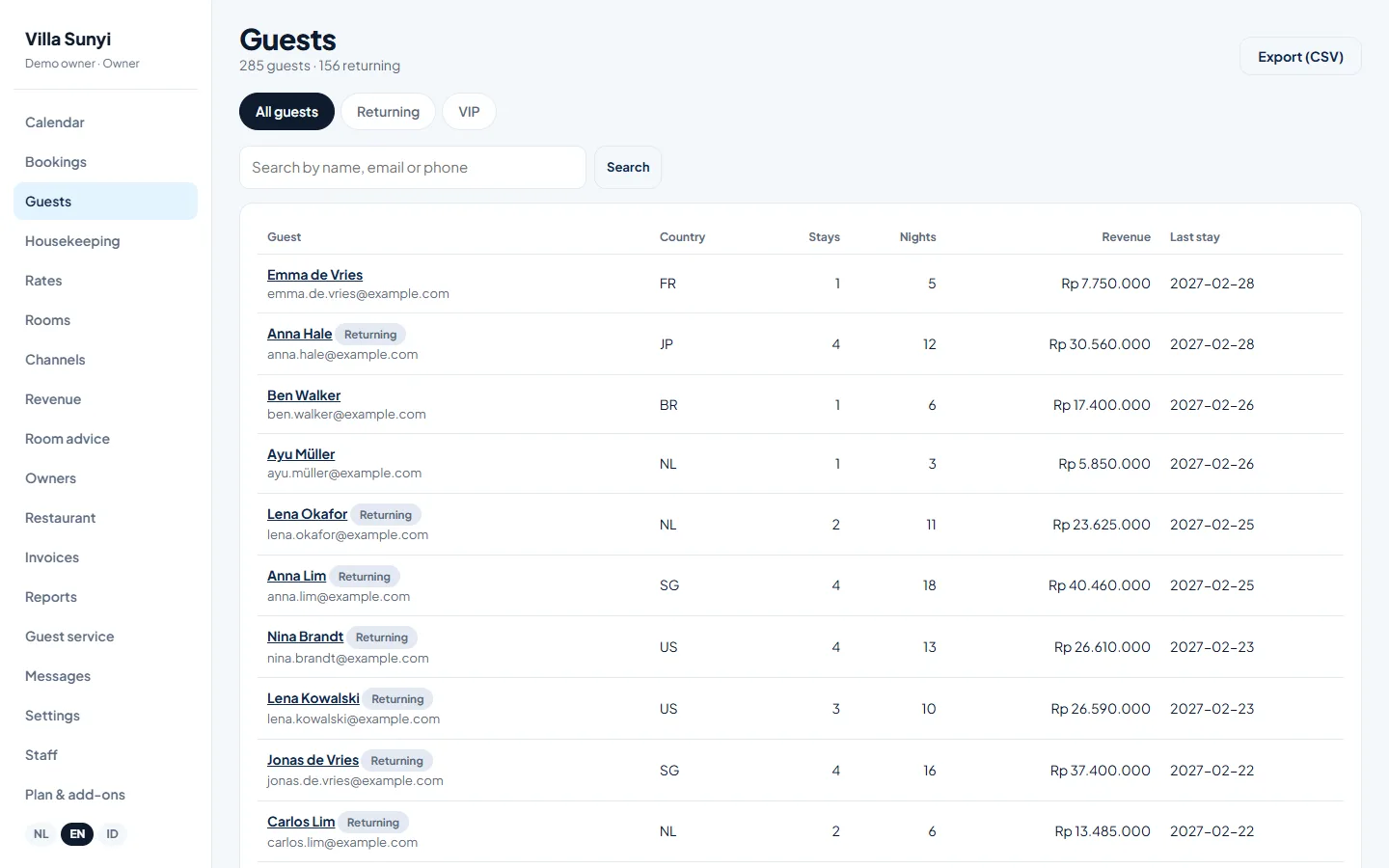Go to Staff page
The width and height of the screenshot is (1389, 868).
tap(105, 755)
